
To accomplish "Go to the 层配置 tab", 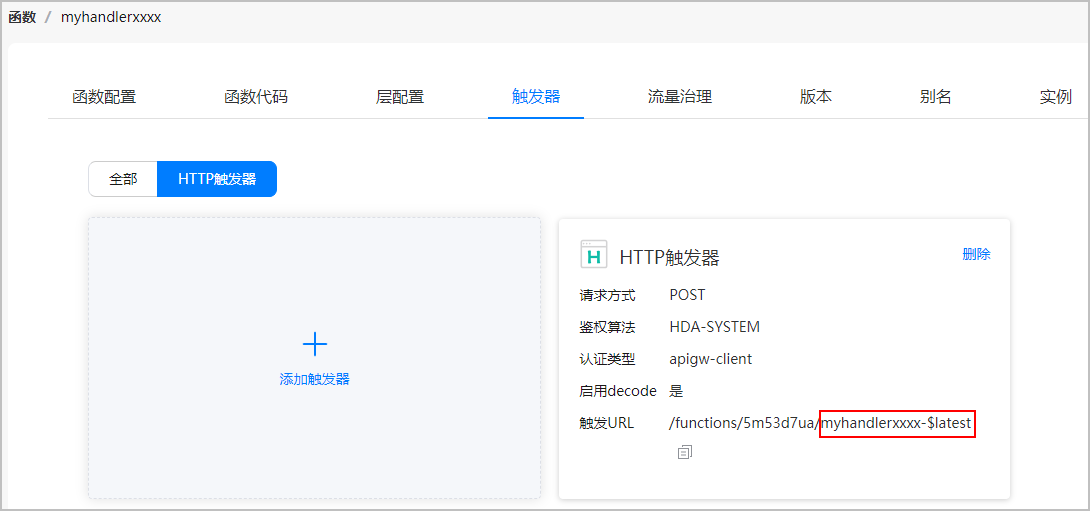I will point(400,97).
